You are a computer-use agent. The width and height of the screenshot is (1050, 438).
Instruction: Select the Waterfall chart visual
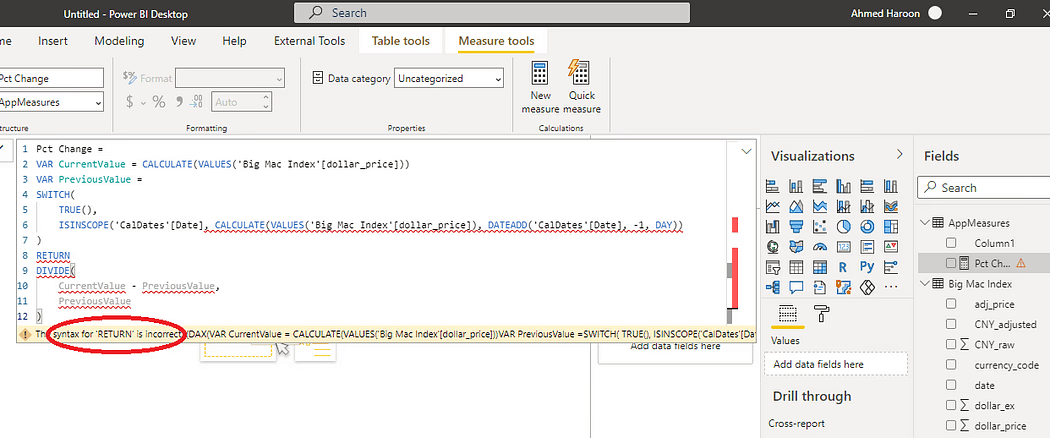pos(772,226)
